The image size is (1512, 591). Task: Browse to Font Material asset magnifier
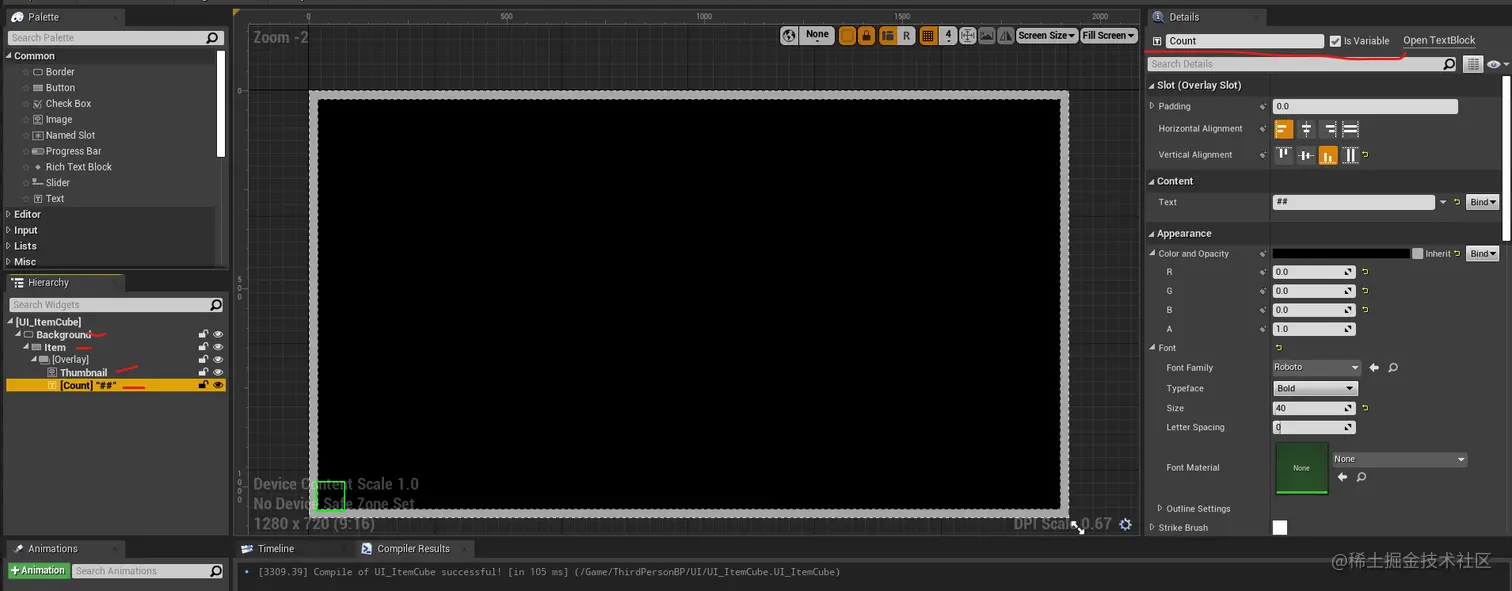[1361, 477]
